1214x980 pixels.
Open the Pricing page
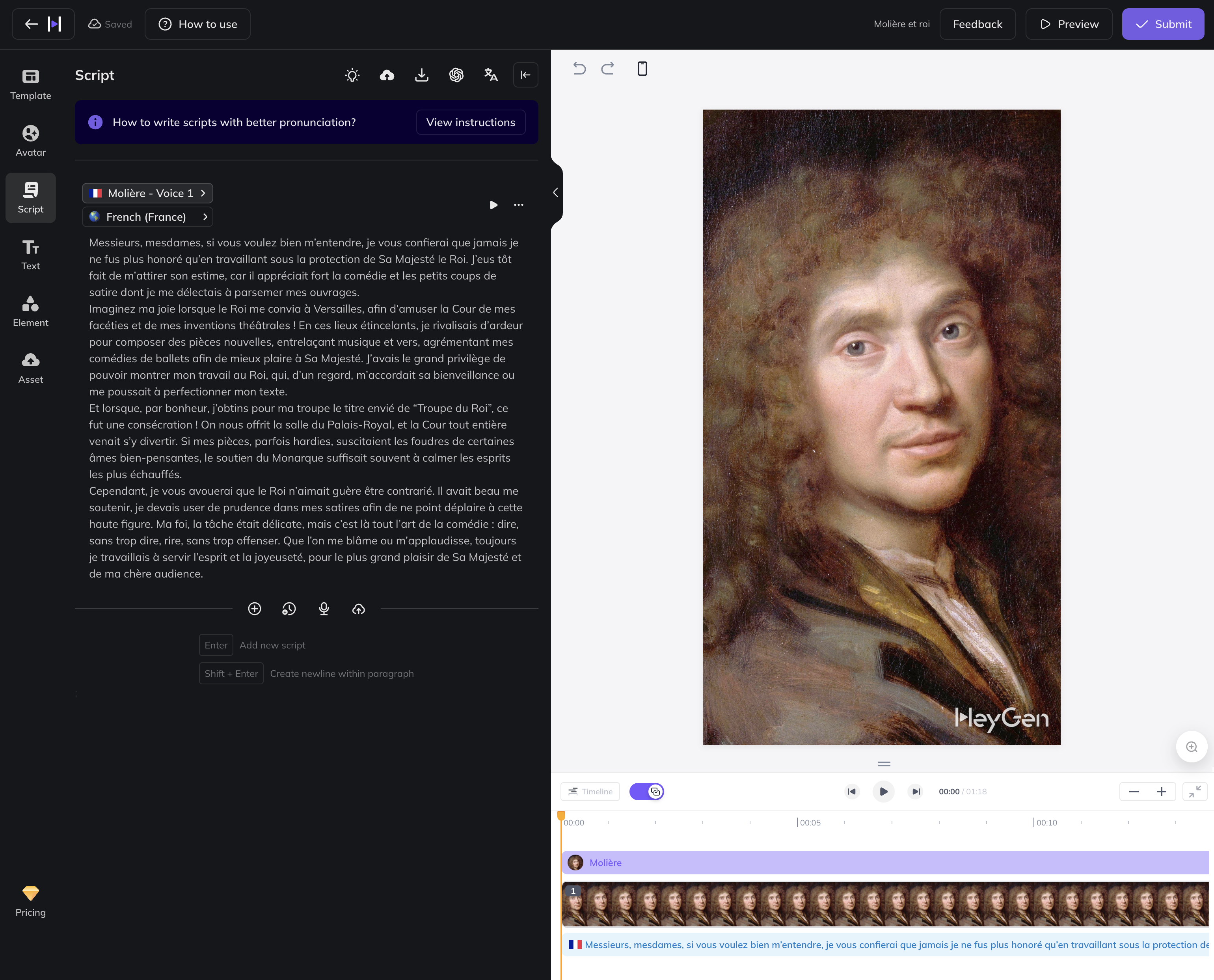point(30,902)
